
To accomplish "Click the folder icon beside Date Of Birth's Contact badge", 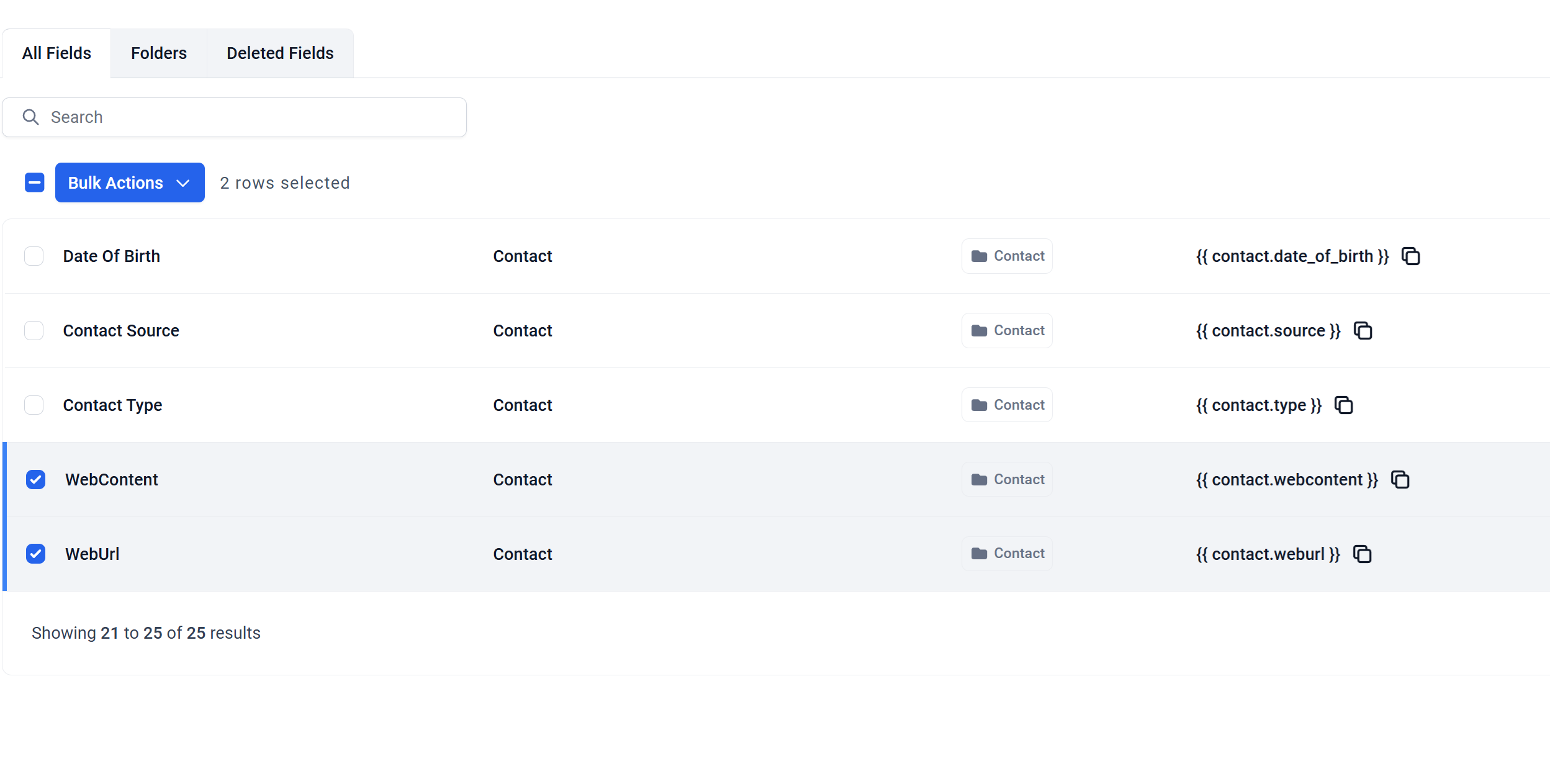I will (980, 256).
